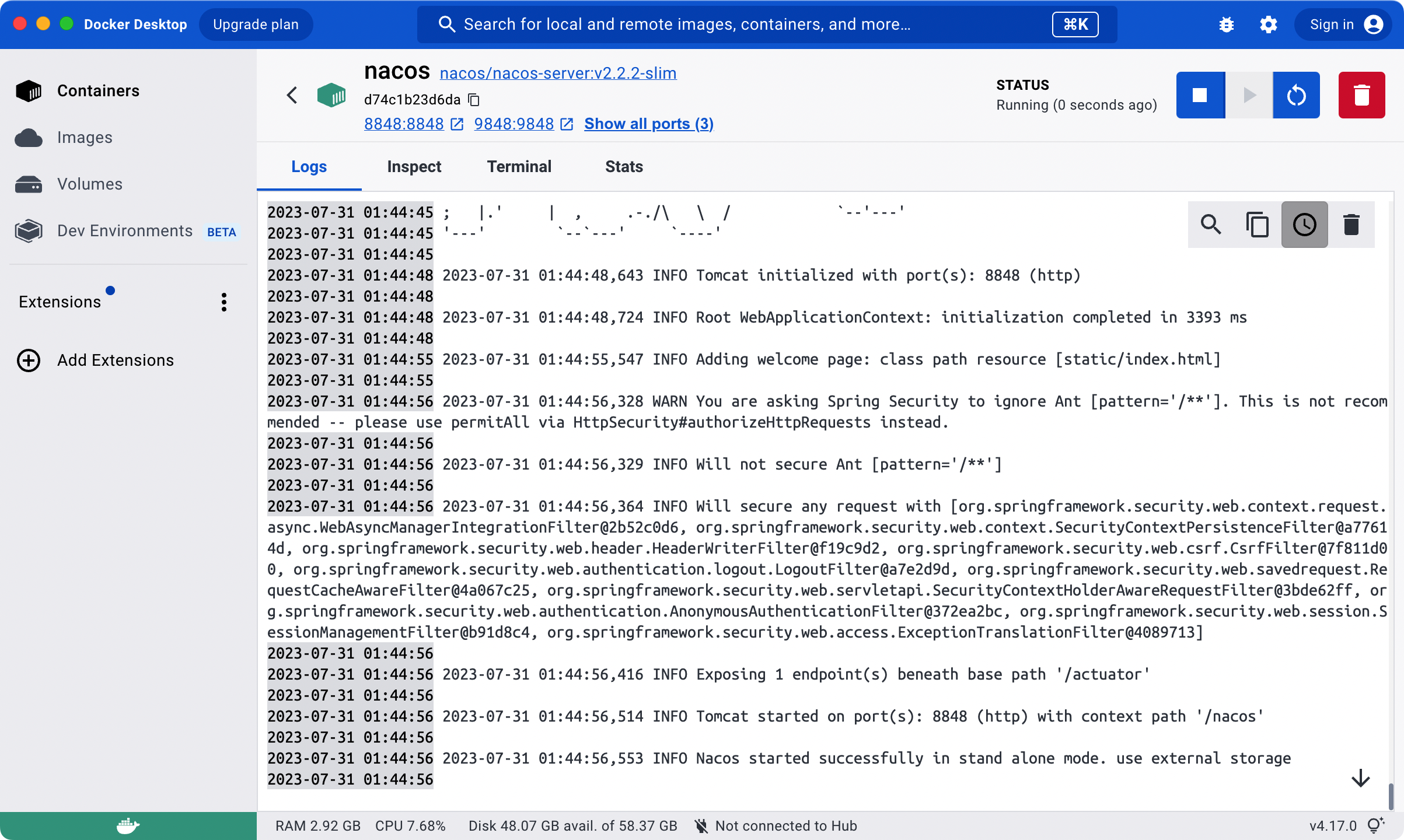Screen dimensions: 1404x840
Task: Copy logs using the copy icon
Action: 1258,224
